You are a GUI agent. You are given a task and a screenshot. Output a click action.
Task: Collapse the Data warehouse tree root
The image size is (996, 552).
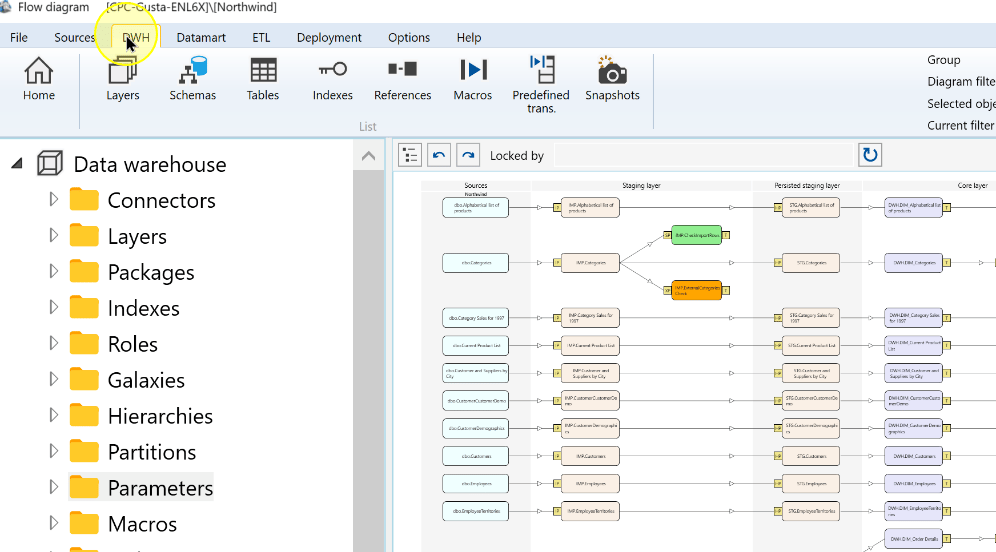pos(18,164)
